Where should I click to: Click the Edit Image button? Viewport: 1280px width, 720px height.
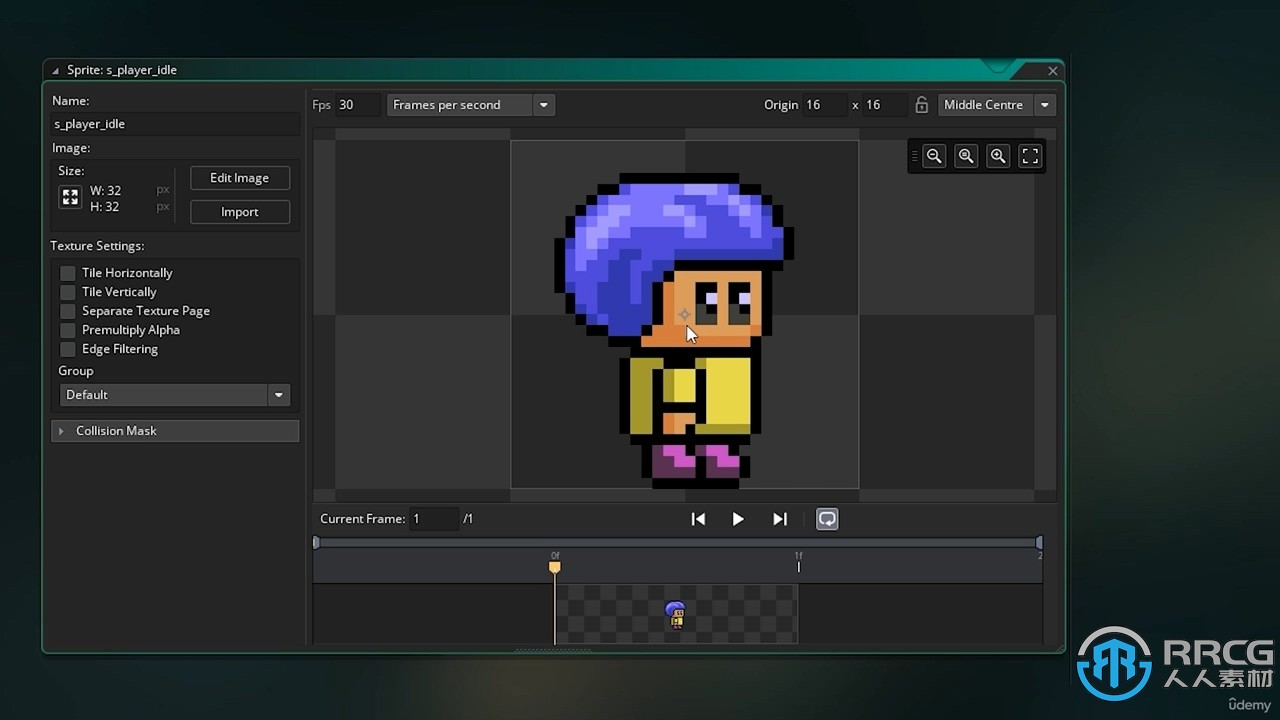coord(240,178)
